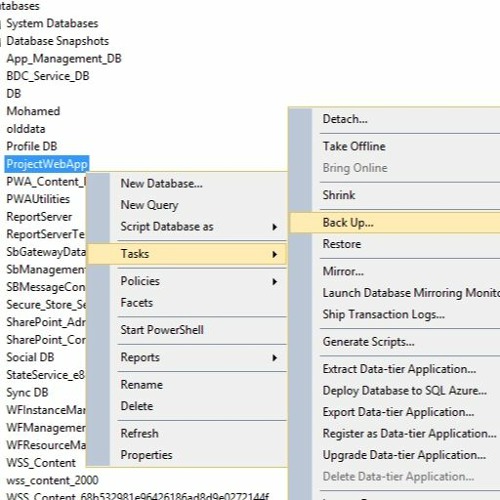Viewport: 500px width, 500px height.
Task: Select Profile DB database
Action: (x=32, y=146)
